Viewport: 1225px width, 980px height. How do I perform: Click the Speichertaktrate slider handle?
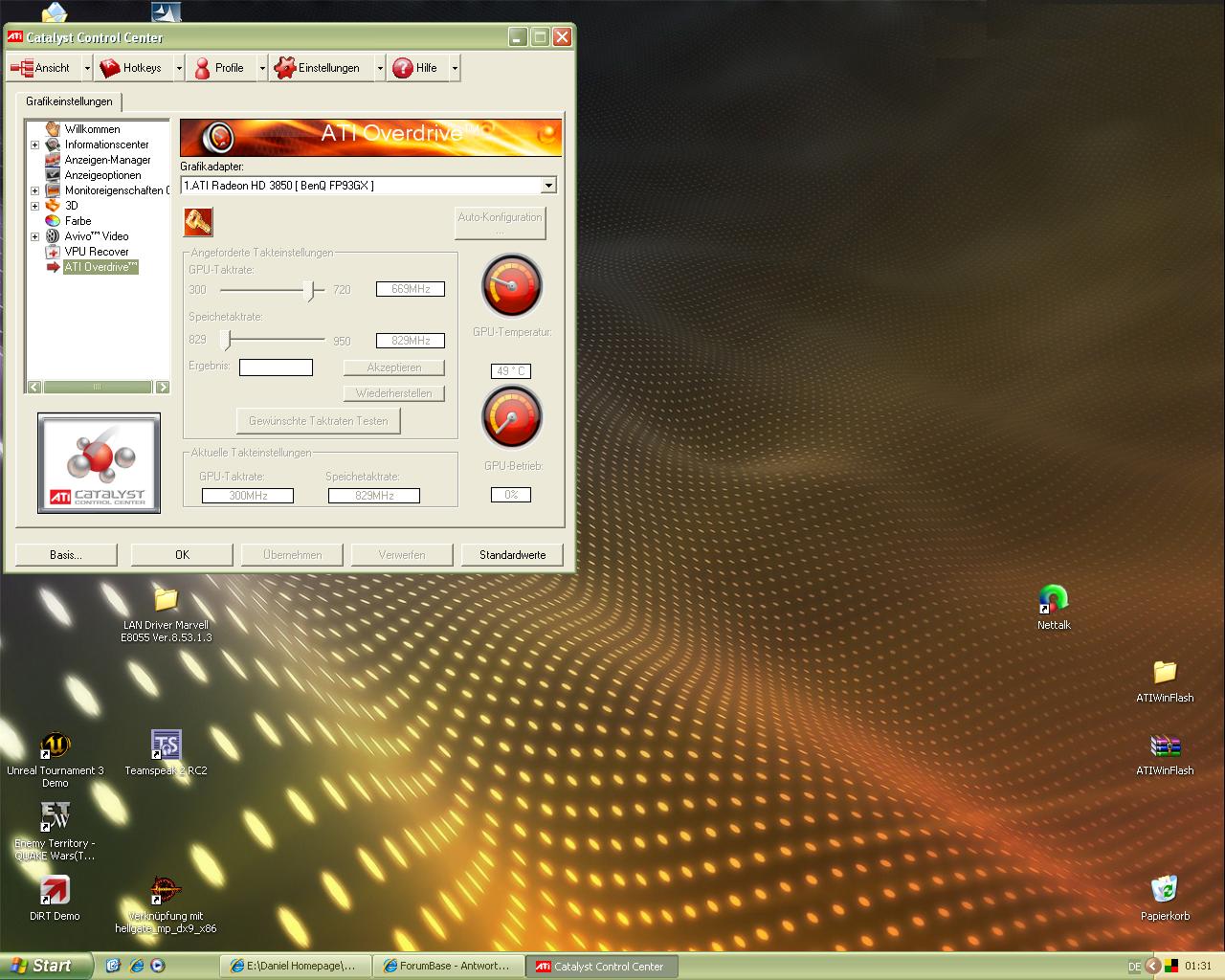click(x=226, y=341)
